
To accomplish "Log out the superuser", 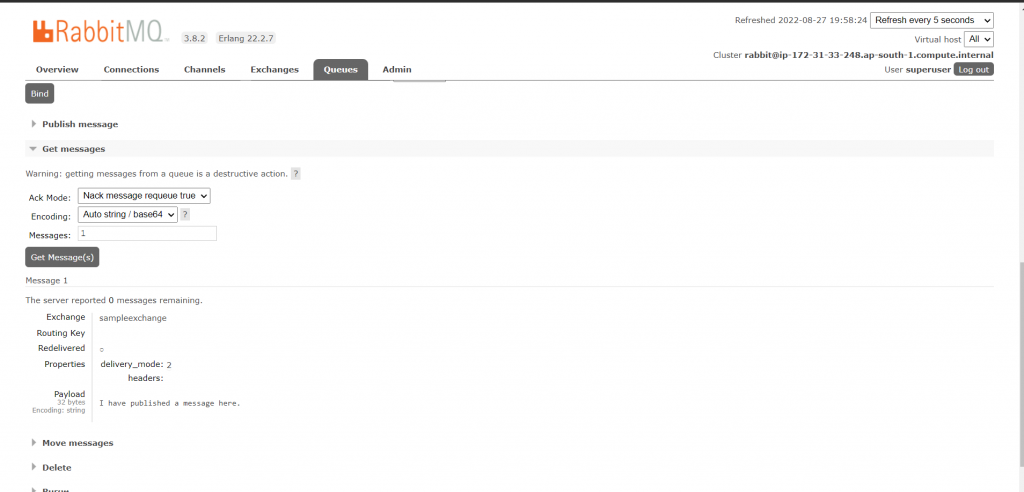I will (x=974, y=69).
